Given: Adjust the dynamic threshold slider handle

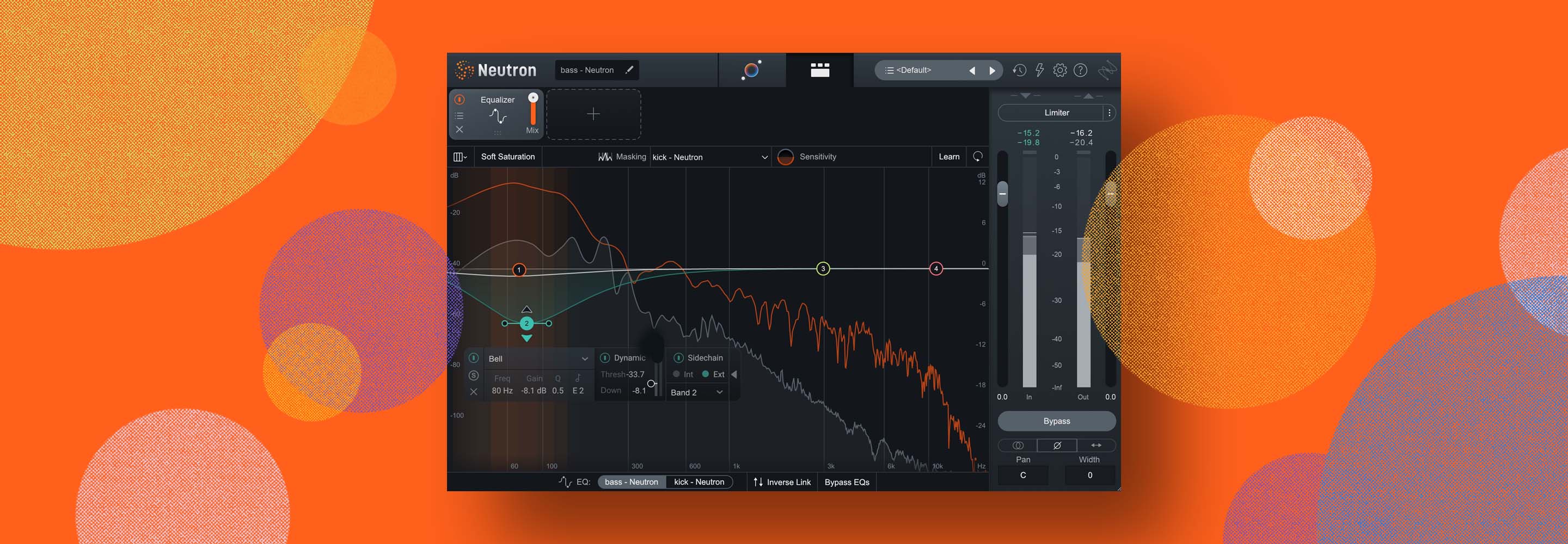Looking at the screenshot, I should pyautogui.click(x=651, y=384).
